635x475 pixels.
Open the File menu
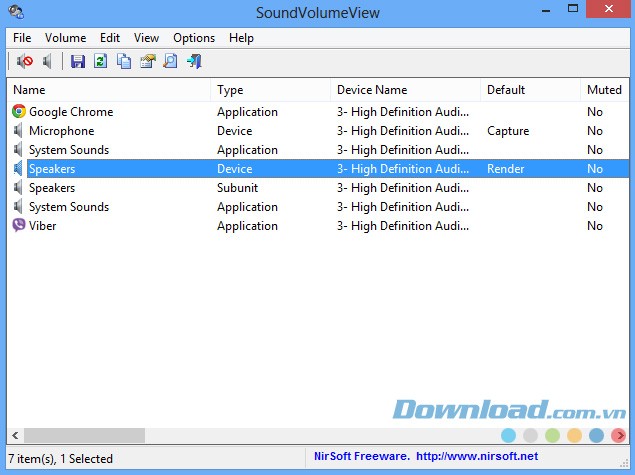pyautogui.click(x=22, y=38)
